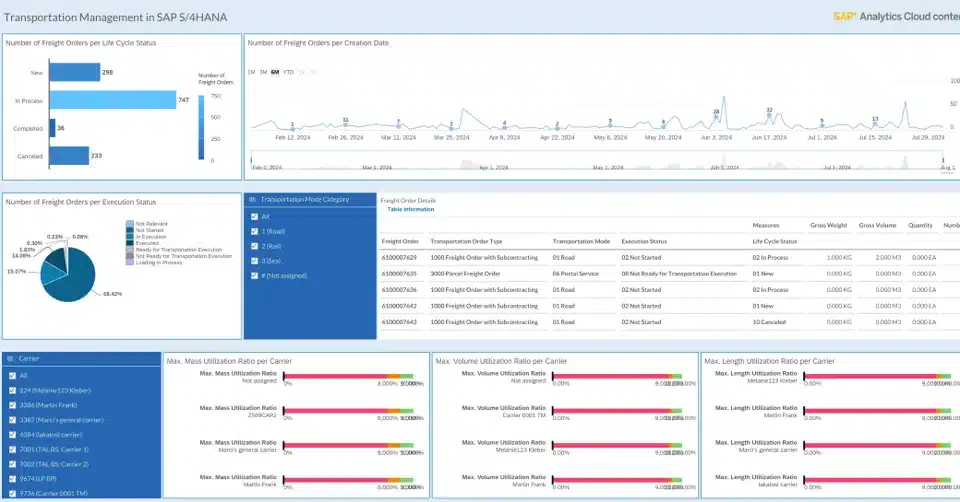
Task: Click the Jun 17, 2024 data point labeled 32
Action: [770, 115]
